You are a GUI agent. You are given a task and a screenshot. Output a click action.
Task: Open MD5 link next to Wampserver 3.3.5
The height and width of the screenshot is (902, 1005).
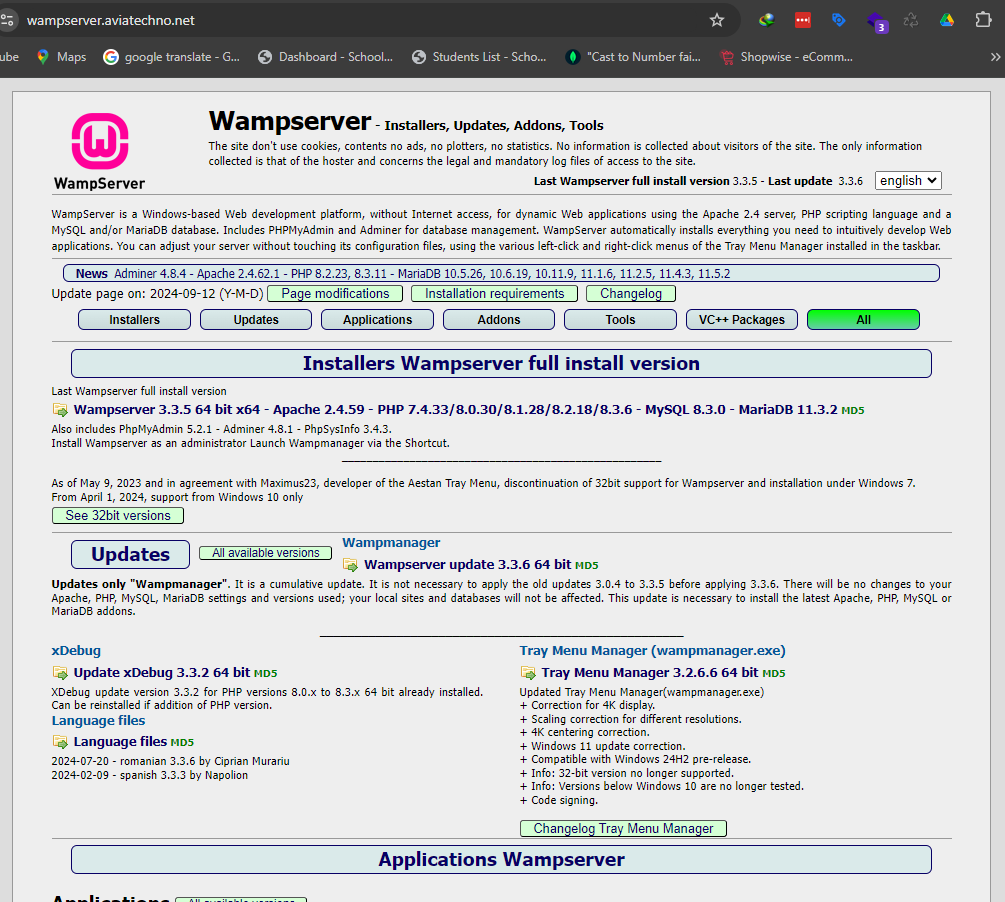click(x=852, y=410)
